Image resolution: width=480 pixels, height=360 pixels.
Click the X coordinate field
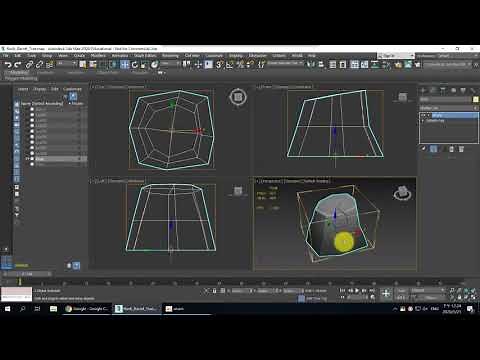[x=242, y=291]
